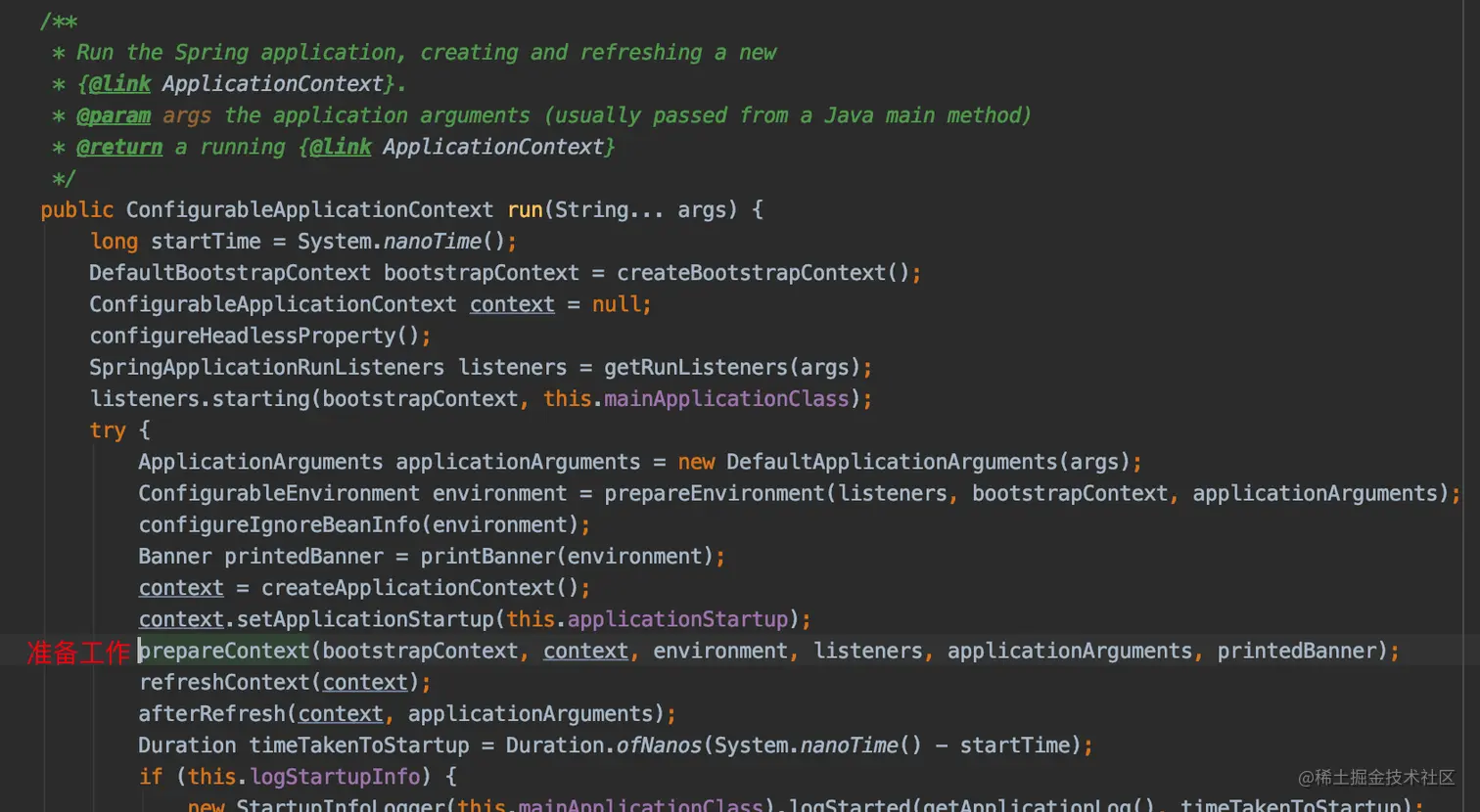Click the configureIgnoreBeanInfo call
Image resolution: width=1480 pixels, height=812 pixels.
[x=279, y=524]
